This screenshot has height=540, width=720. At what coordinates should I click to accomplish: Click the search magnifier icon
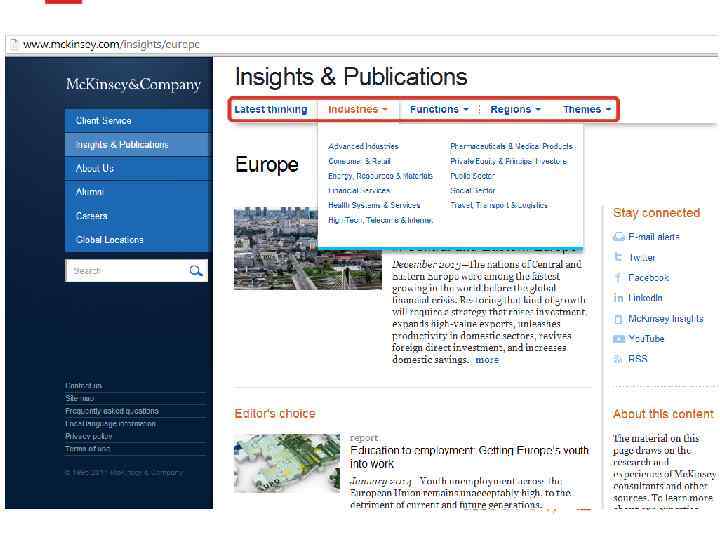(196, 271)
